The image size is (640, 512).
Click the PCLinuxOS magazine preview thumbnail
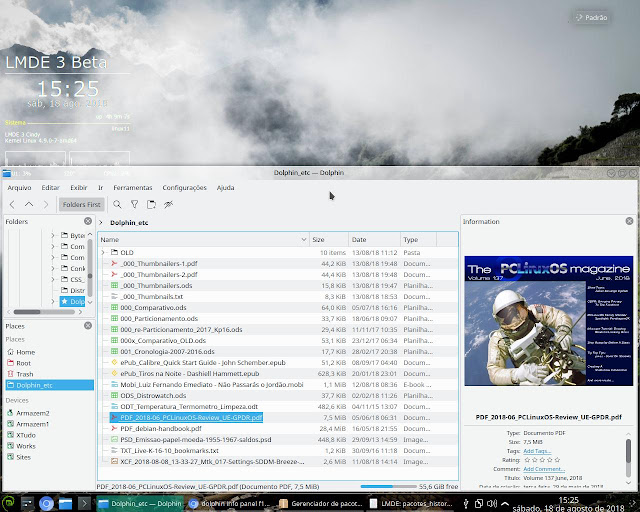[549, 321]
